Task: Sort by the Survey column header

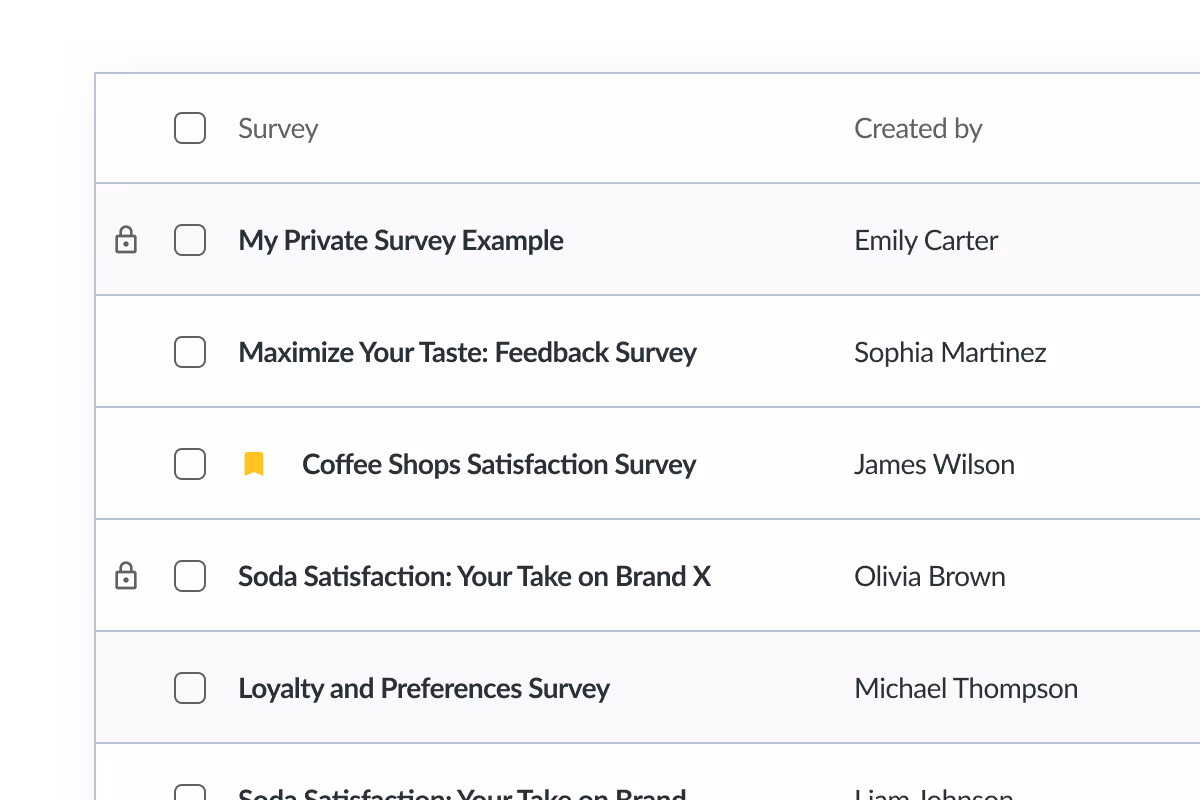Action: tap(278, 129)
